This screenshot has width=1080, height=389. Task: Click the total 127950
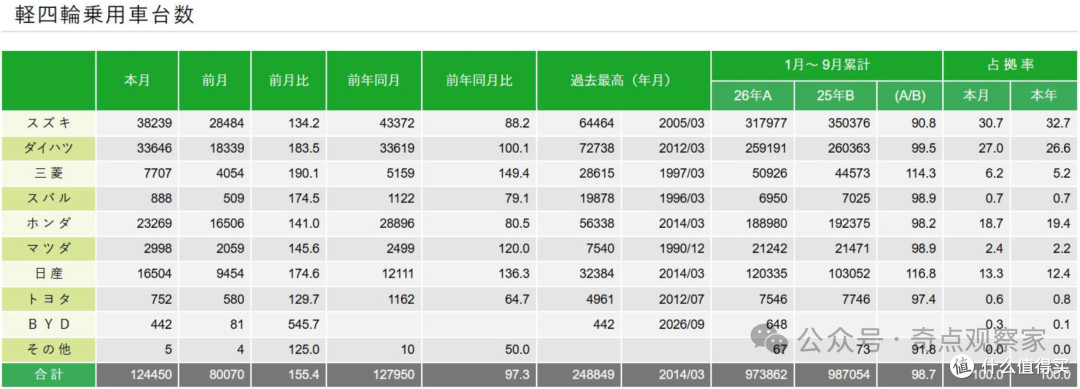393,375
